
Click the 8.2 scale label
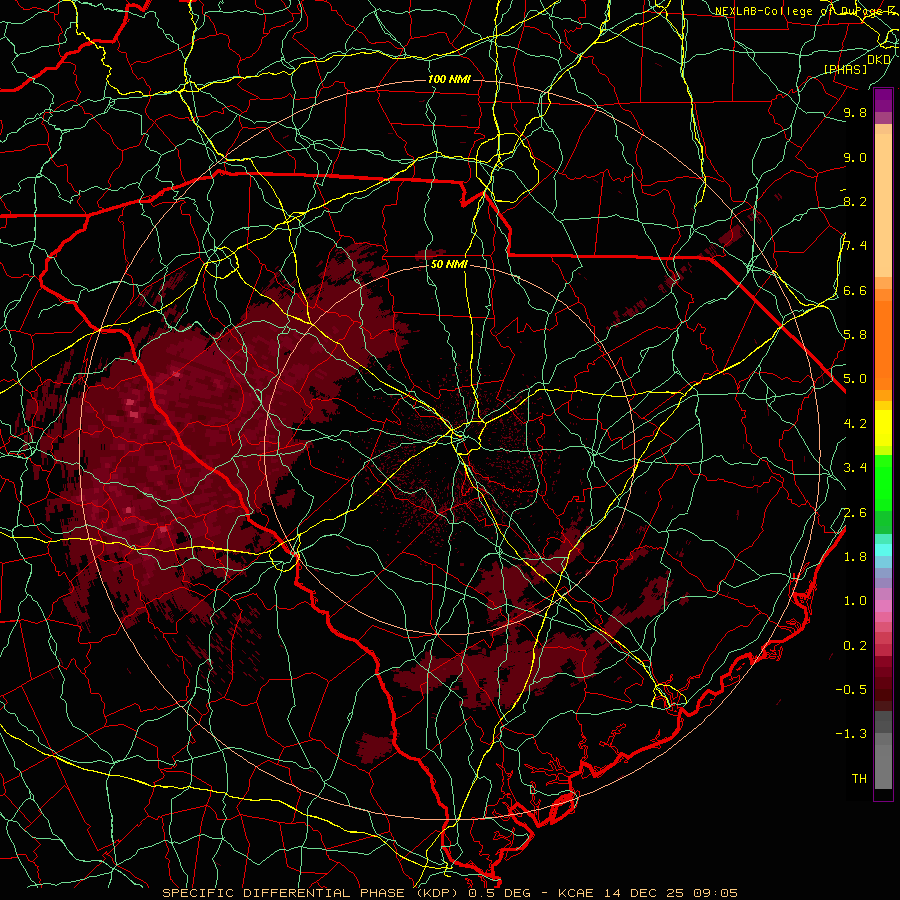point(855,201)
